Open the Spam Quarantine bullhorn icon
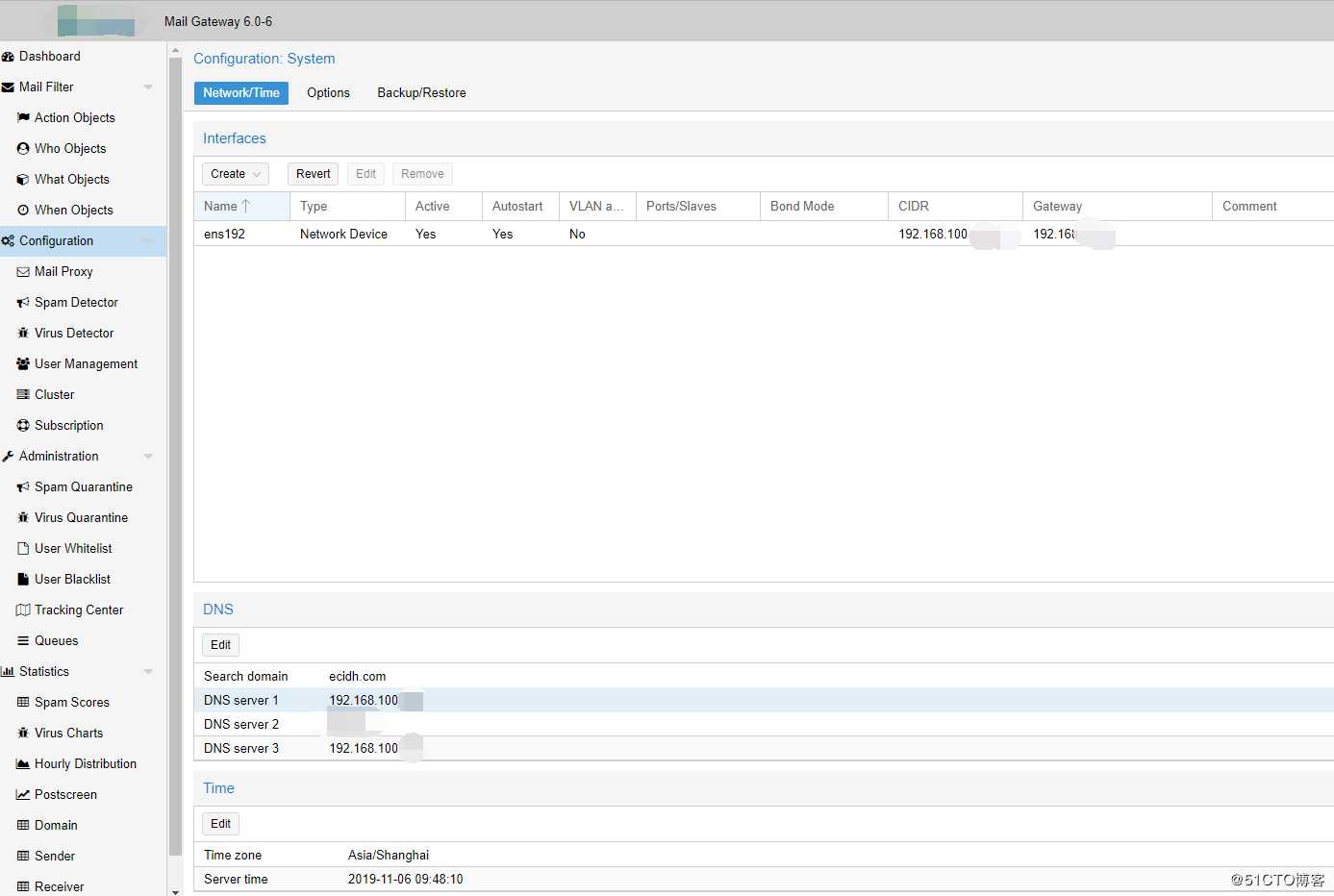The height and width of the screenshot is (896, 1334). point(23,487)
